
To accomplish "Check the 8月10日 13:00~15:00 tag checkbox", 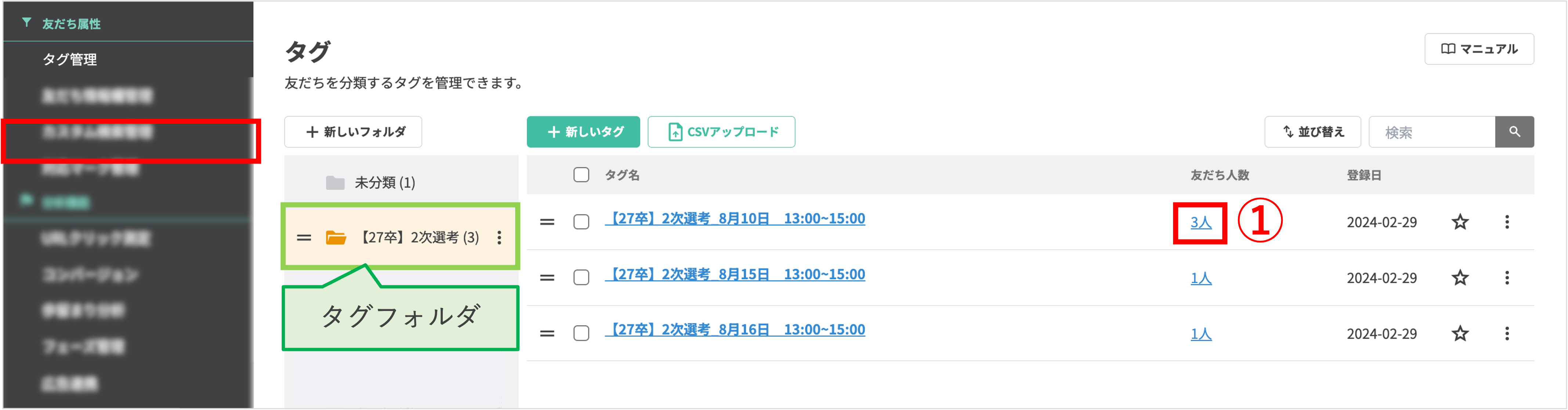I will coord(581,222).
